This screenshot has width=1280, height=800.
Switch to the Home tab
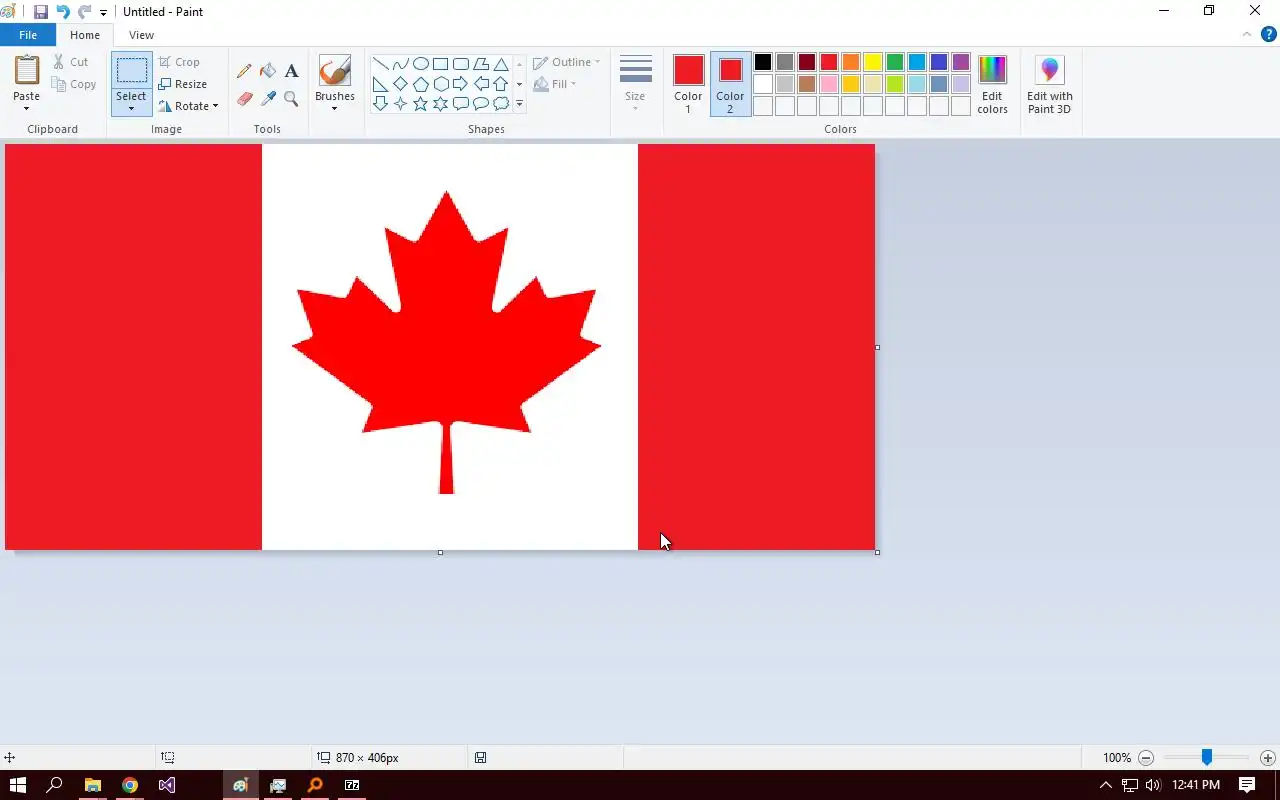pos(85,35)
